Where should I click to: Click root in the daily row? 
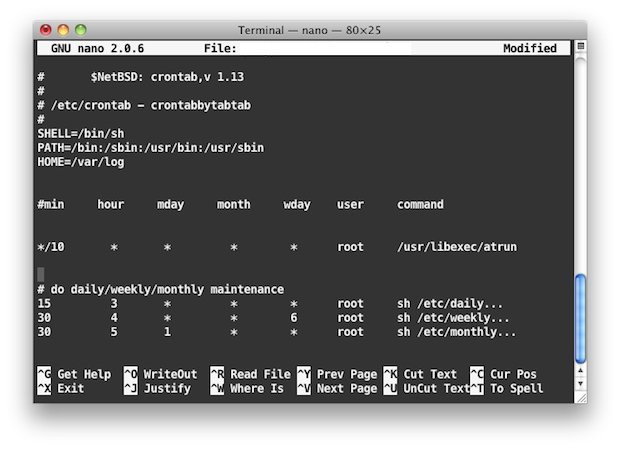[350, 304]
